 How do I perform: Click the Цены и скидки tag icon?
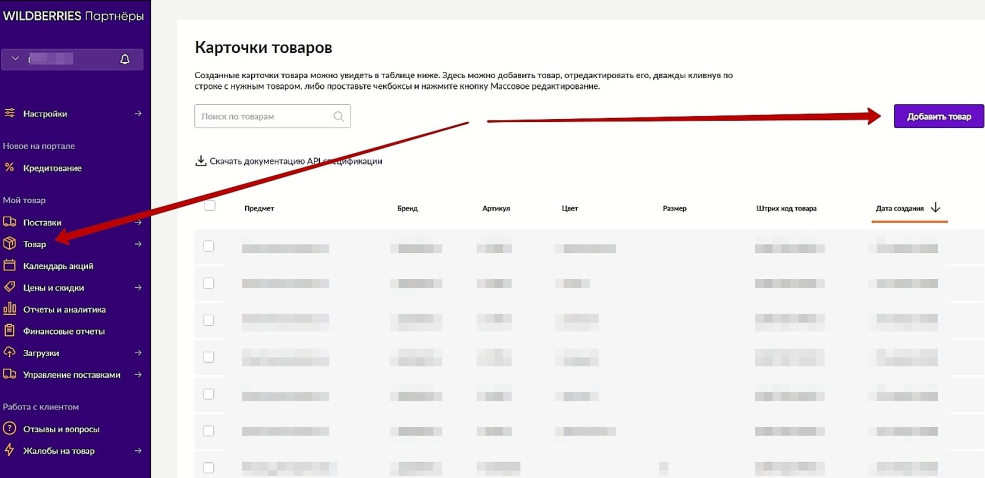click(10, 288)
